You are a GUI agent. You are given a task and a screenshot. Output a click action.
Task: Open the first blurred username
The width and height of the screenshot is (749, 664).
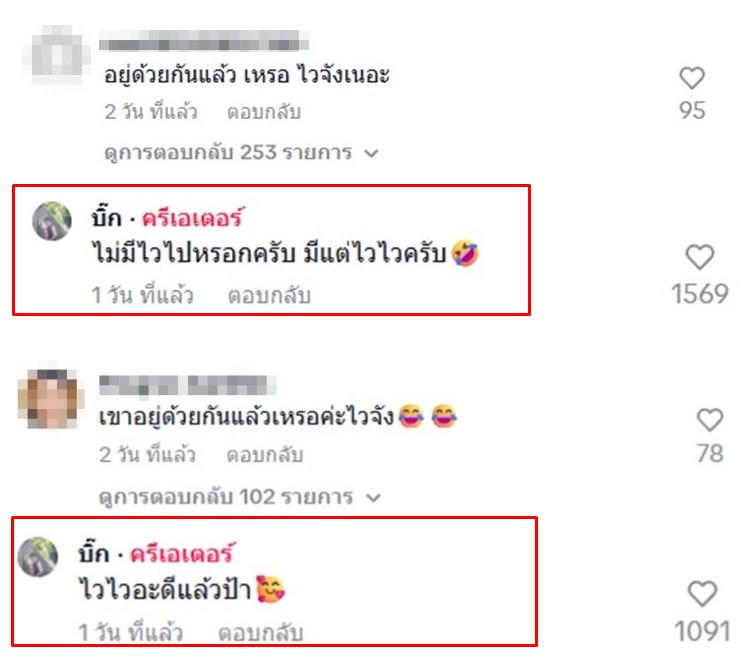(x=203, y=40)
